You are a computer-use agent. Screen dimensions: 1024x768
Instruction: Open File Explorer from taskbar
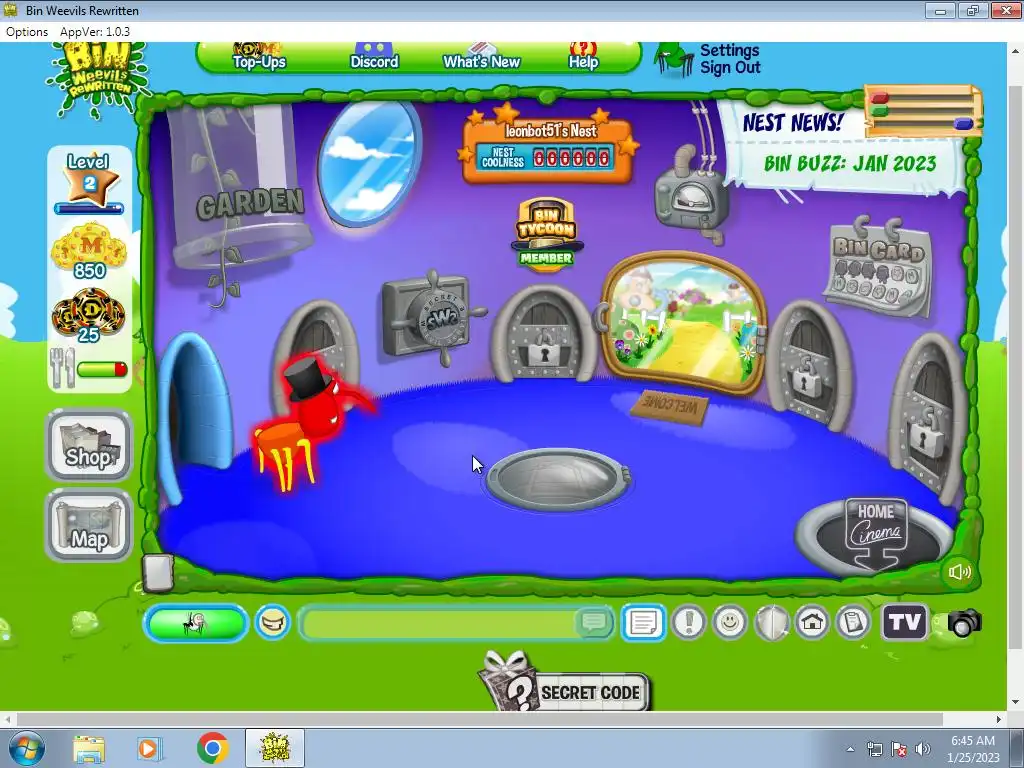pos(88,748)
